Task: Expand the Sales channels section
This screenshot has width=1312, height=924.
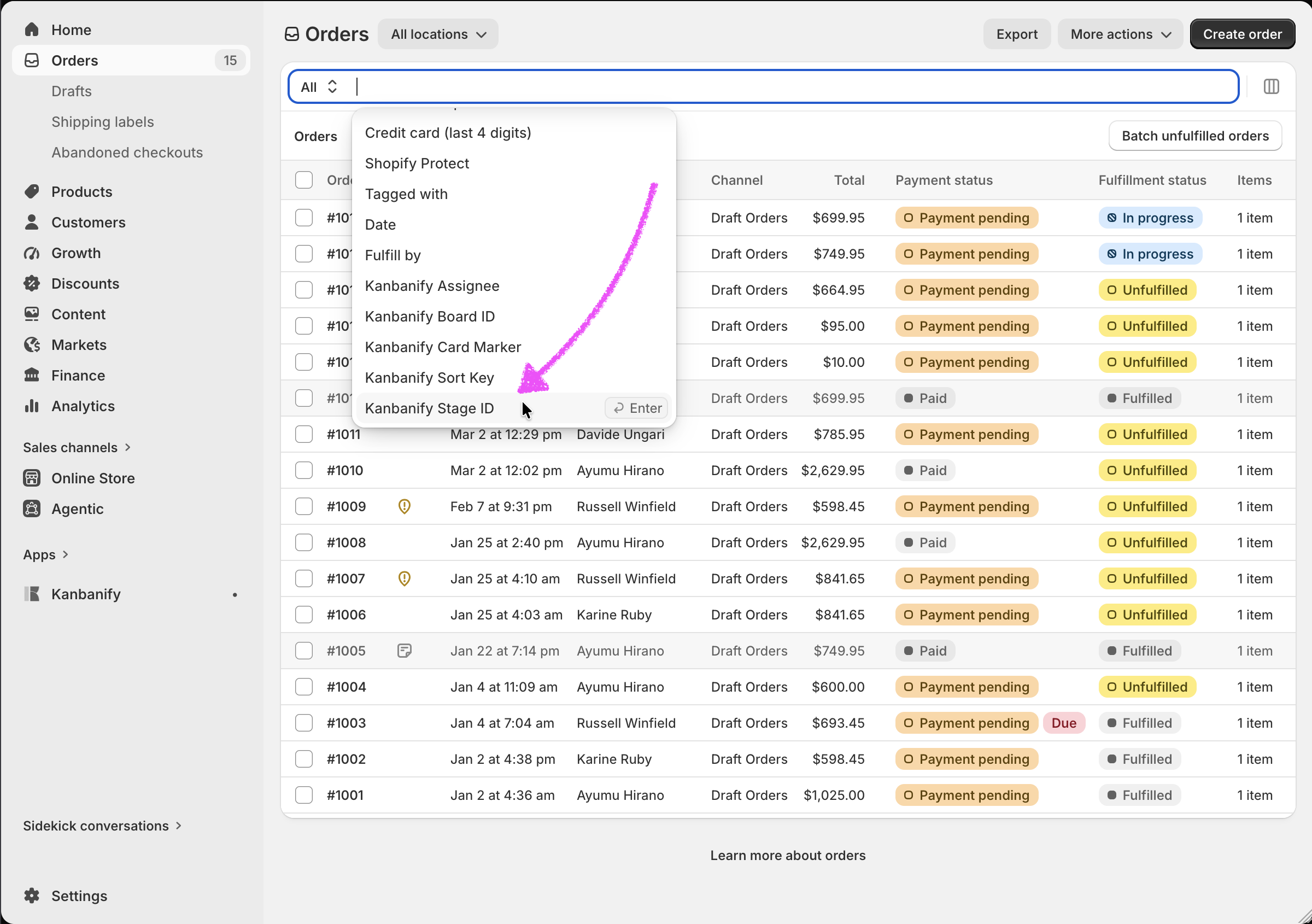Action: coord(77,447)
